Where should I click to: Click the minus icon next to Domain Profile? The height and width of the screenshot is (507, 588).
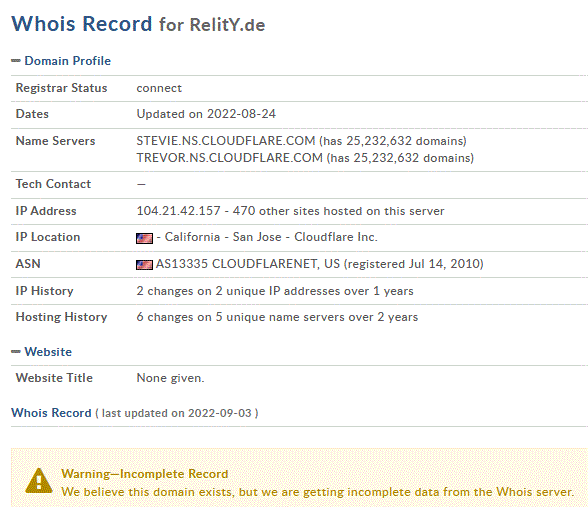(x=16, y=61)
